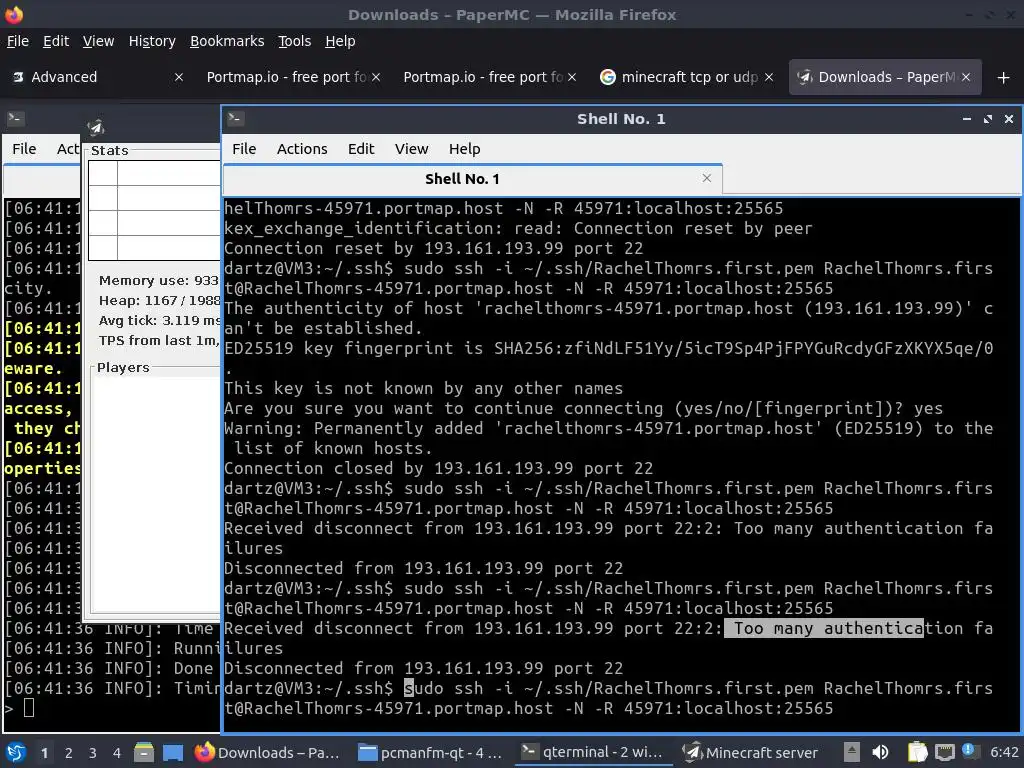
Task: Open File menu in background terminal
Action: point(24,149)
